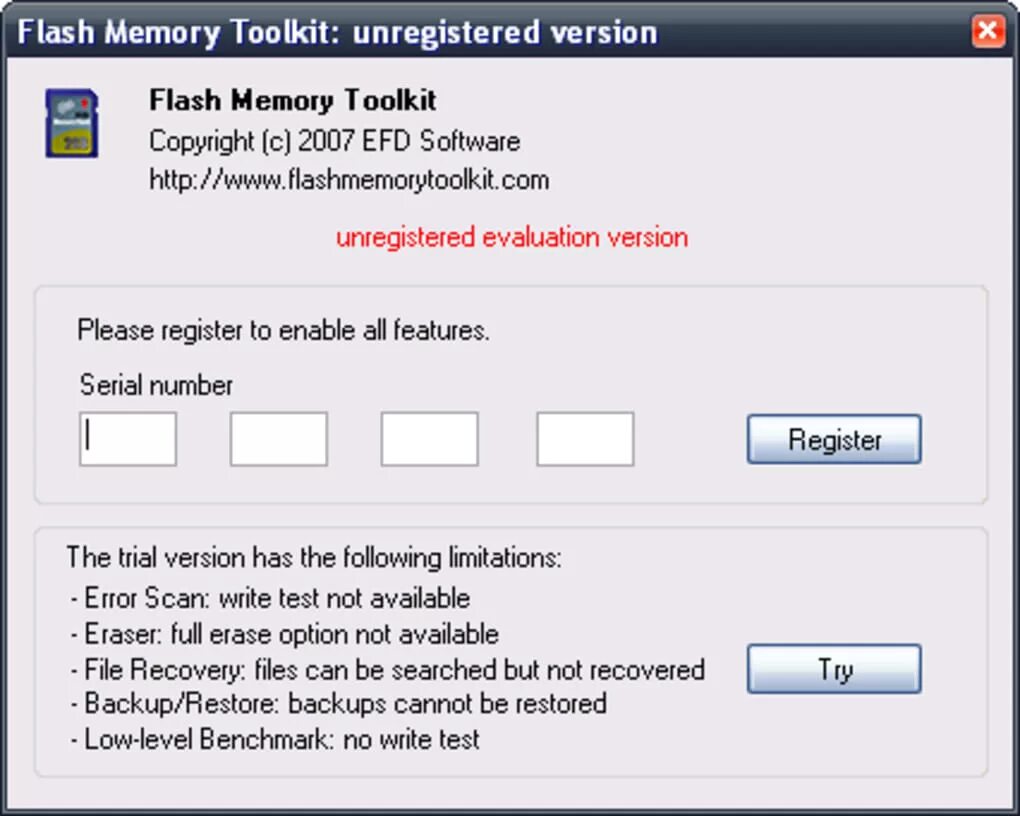1020x816 pixels.
Task: Click the File Recovery limitation line
Action: [387, 670]
